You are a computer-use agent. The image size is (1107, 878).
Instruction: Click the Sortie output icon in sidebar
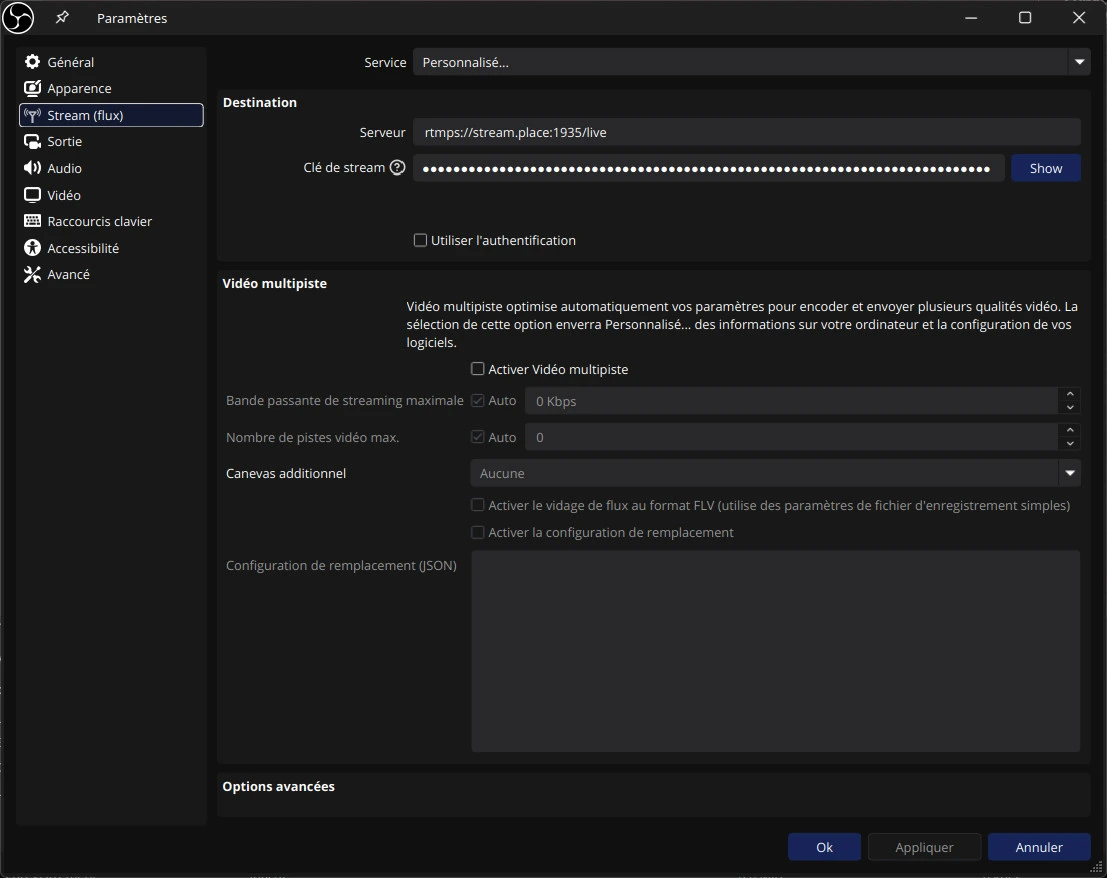coord(32,142)
